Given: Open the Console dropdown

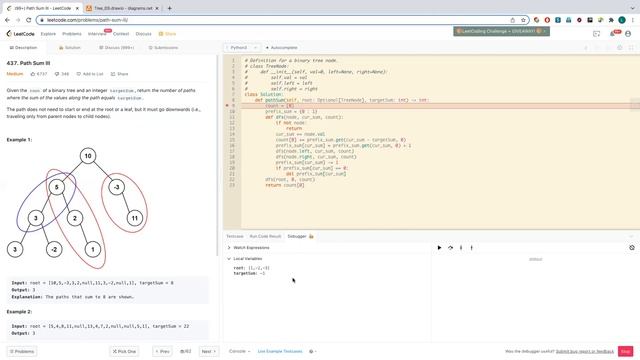Looking at the screenshot, I should coord(239,351).
